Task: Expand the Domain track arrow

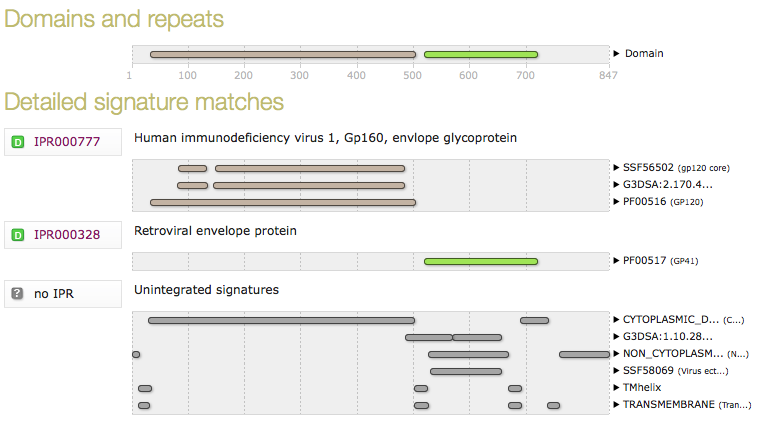Action: (617, 54)
